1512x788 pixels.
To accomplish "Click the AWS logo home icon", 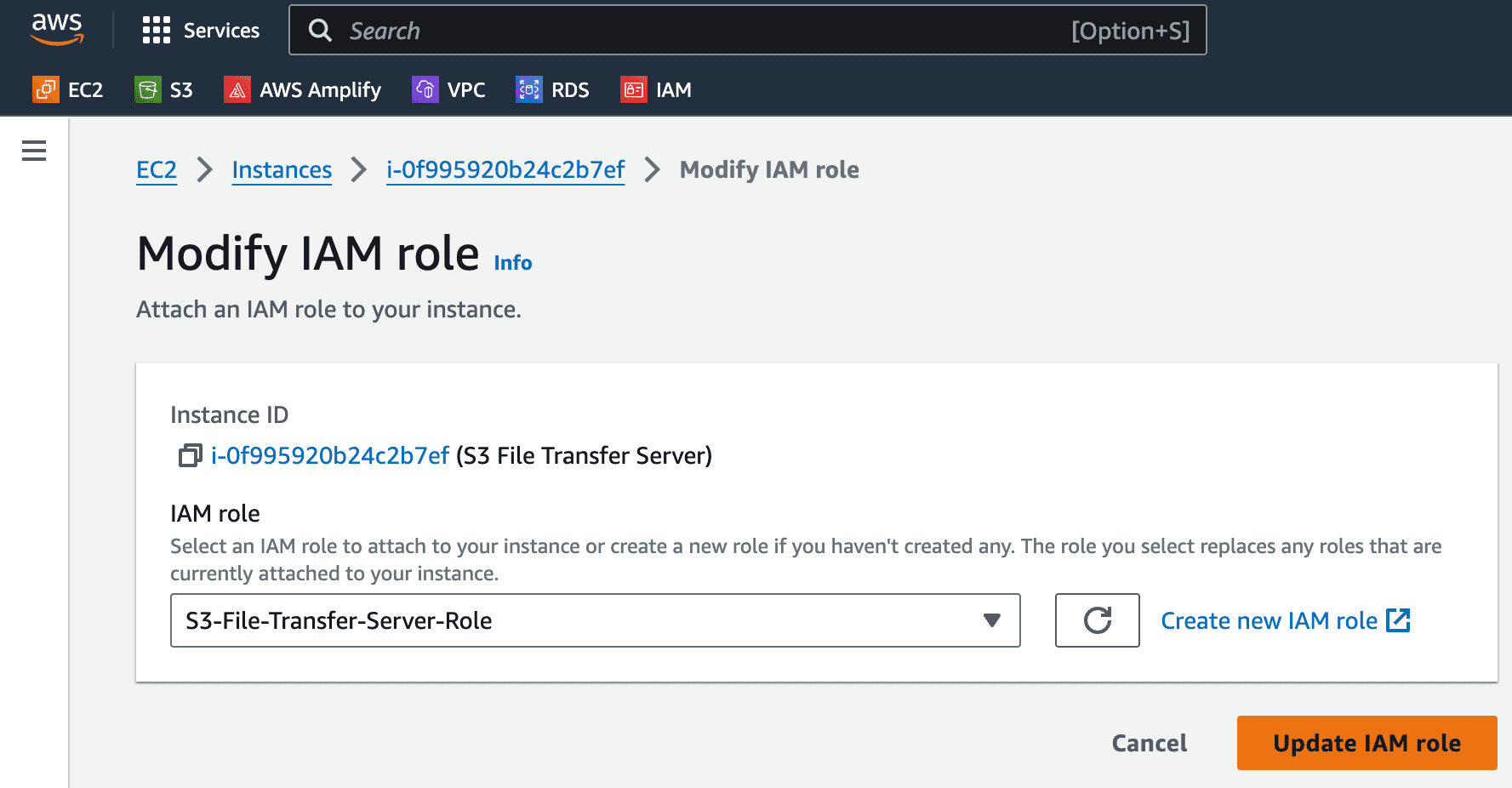I will (57, 29).
